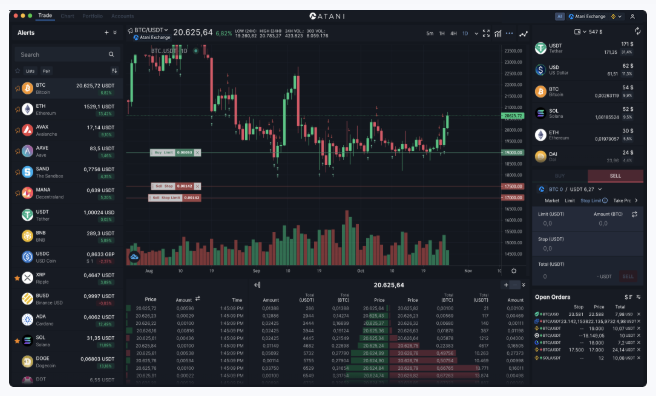This screenshot has height=396, width=656.
Task: Unstar the XRP favorite
Action: pos(17,278)
